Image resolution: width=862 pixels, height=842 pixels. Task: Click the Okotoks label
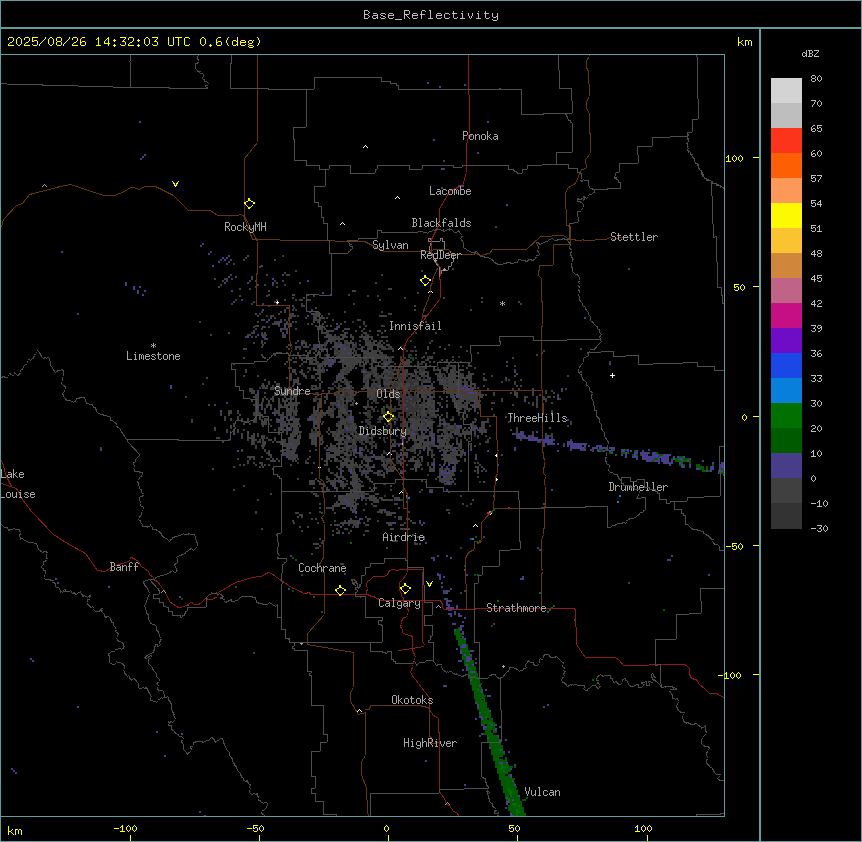[412, 700]
